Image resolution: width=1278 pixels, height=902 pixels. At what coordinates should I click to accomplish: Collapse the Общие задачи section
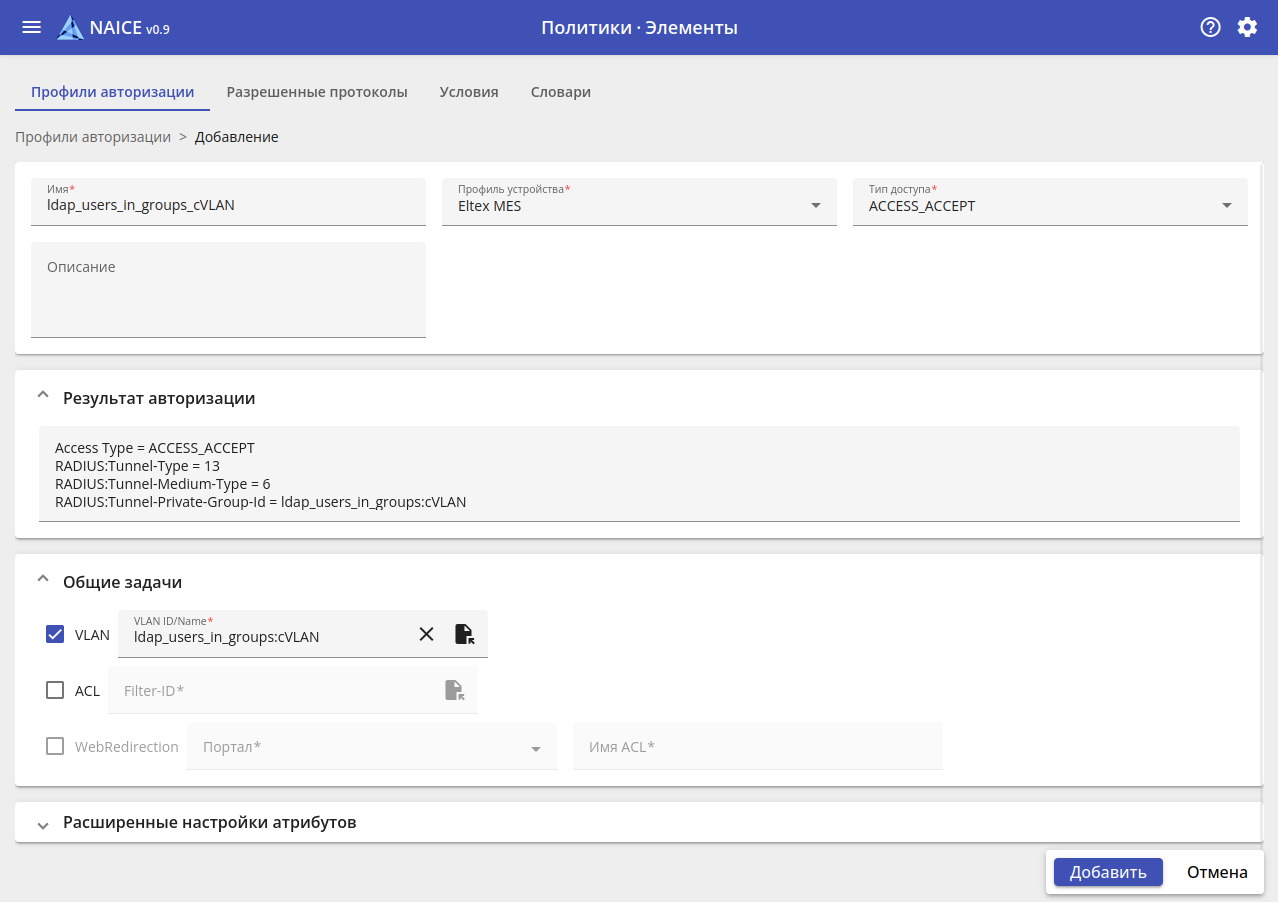(x=42, y=581)
